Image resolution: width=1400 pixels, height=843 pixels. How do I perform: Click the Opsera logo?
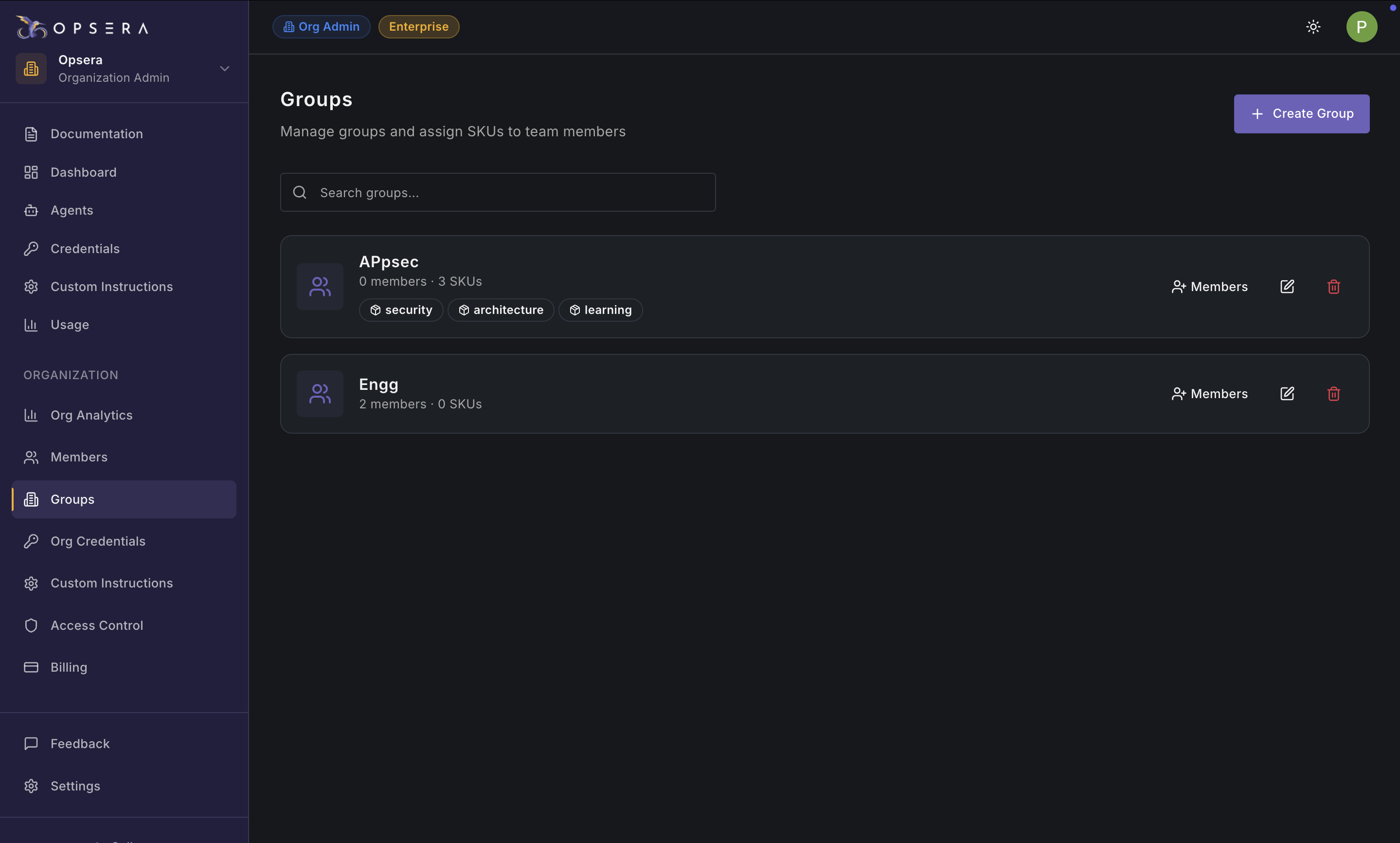82,27
